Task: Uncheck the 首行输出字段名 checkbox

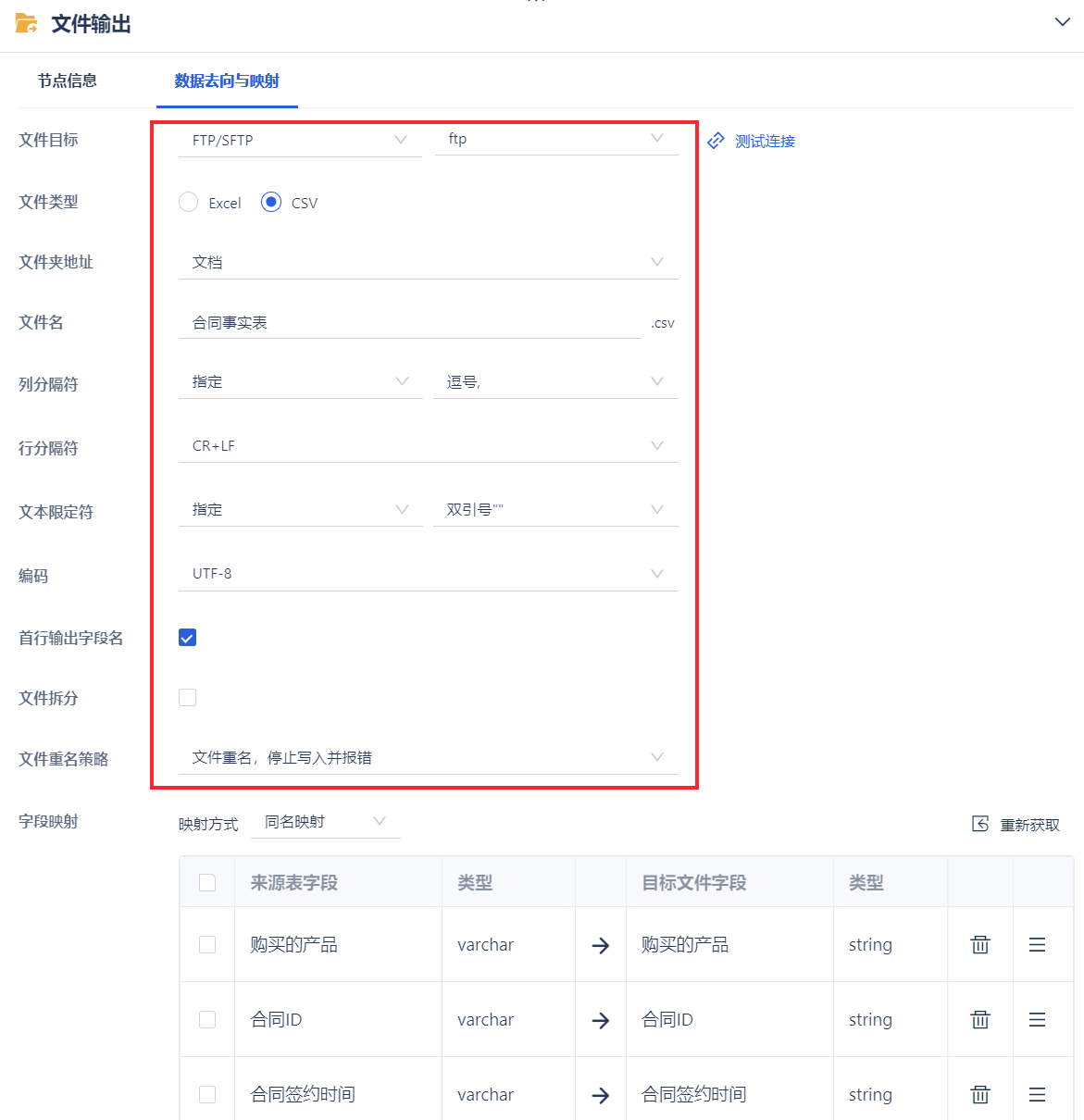Action: tap(187, 637)
